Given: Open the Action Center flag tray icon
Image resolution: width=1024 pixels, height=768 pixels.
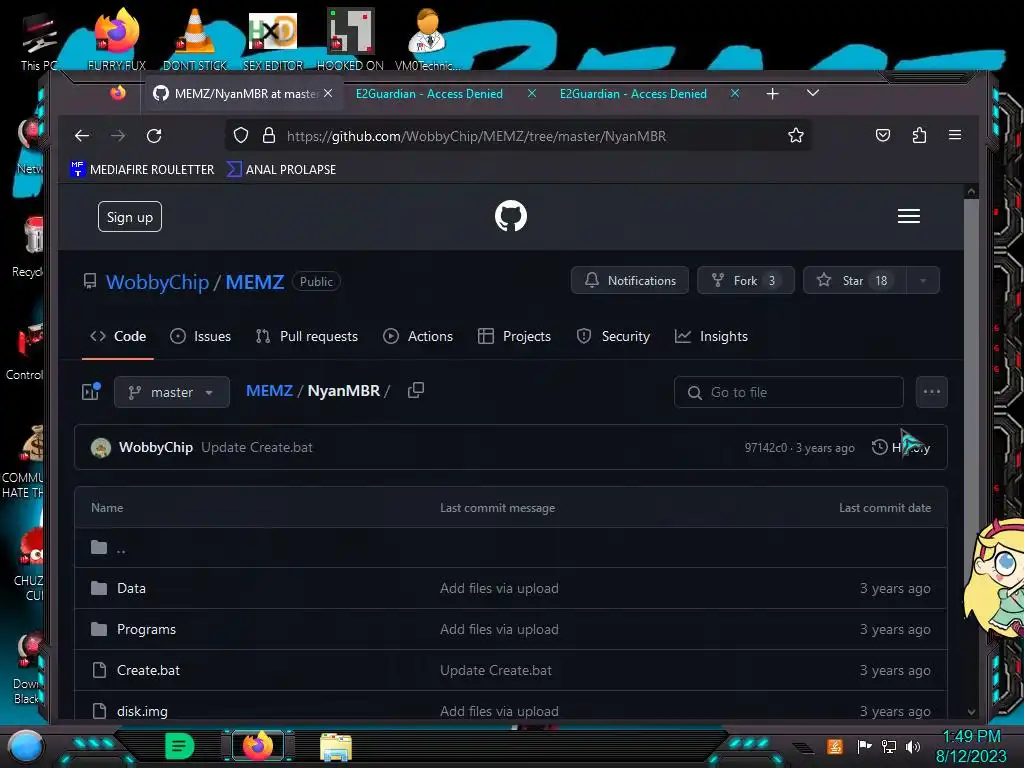Looking at the screenshot, I should tap(864, 746).
